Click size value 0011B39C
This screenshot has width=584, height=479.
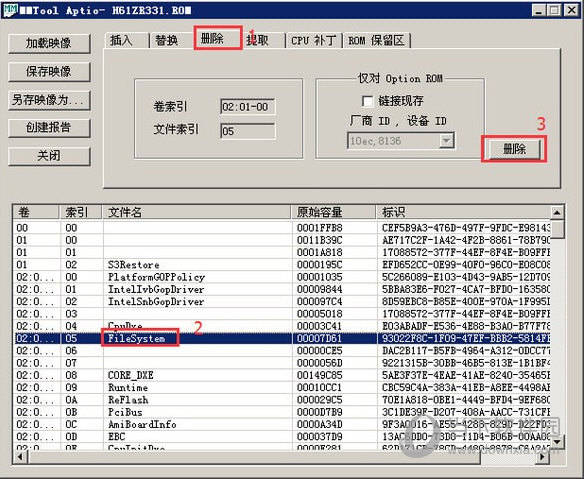point(319,240)
